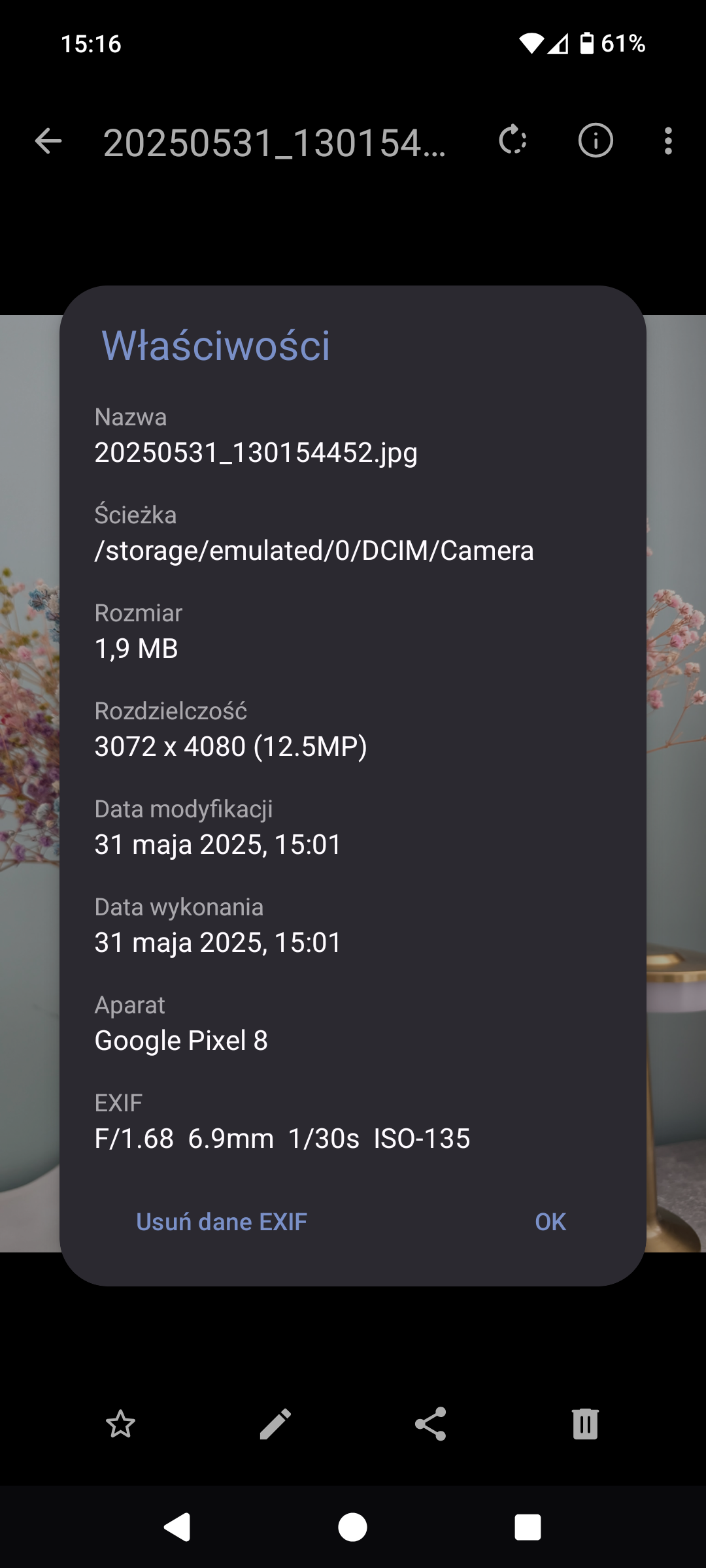Tap the EXIF details line F/1.68

click(x=282, y=1139)
